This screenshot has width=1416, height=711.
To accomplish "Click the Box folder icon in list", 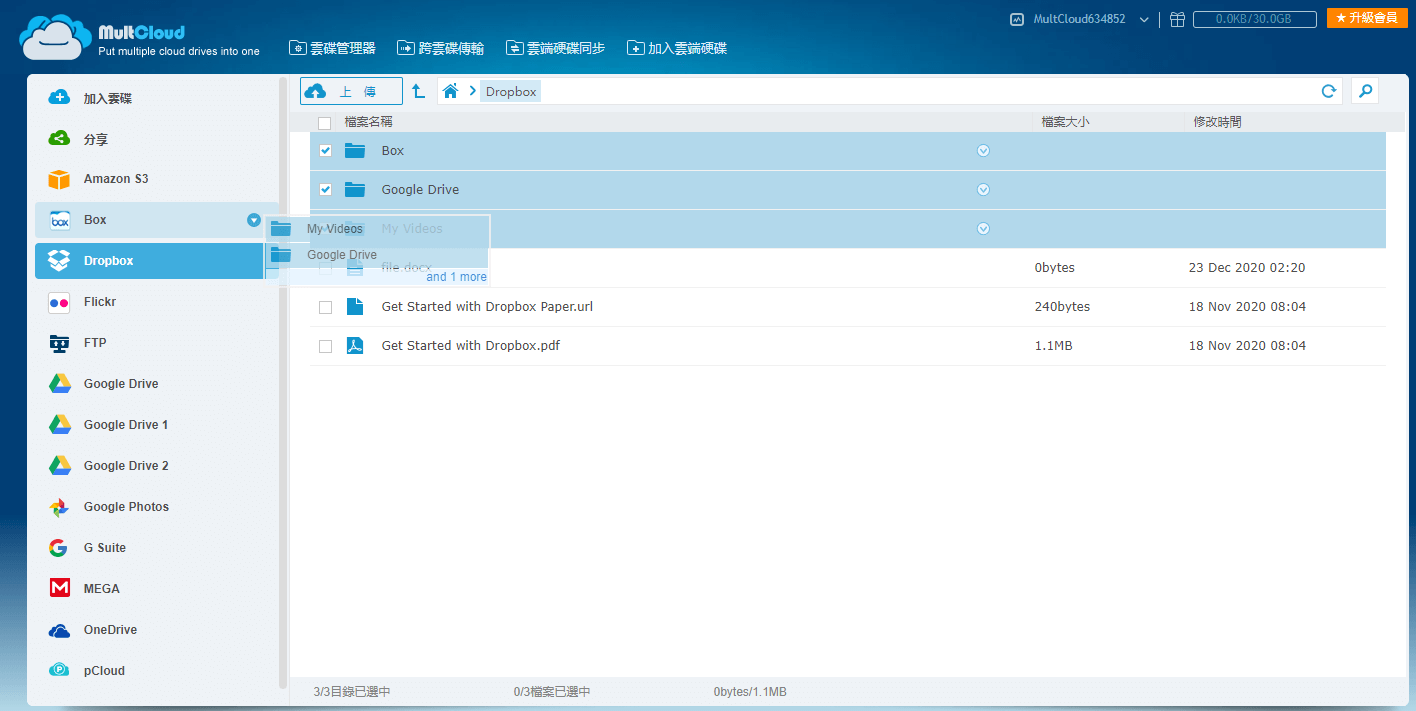I will point(355,151).
